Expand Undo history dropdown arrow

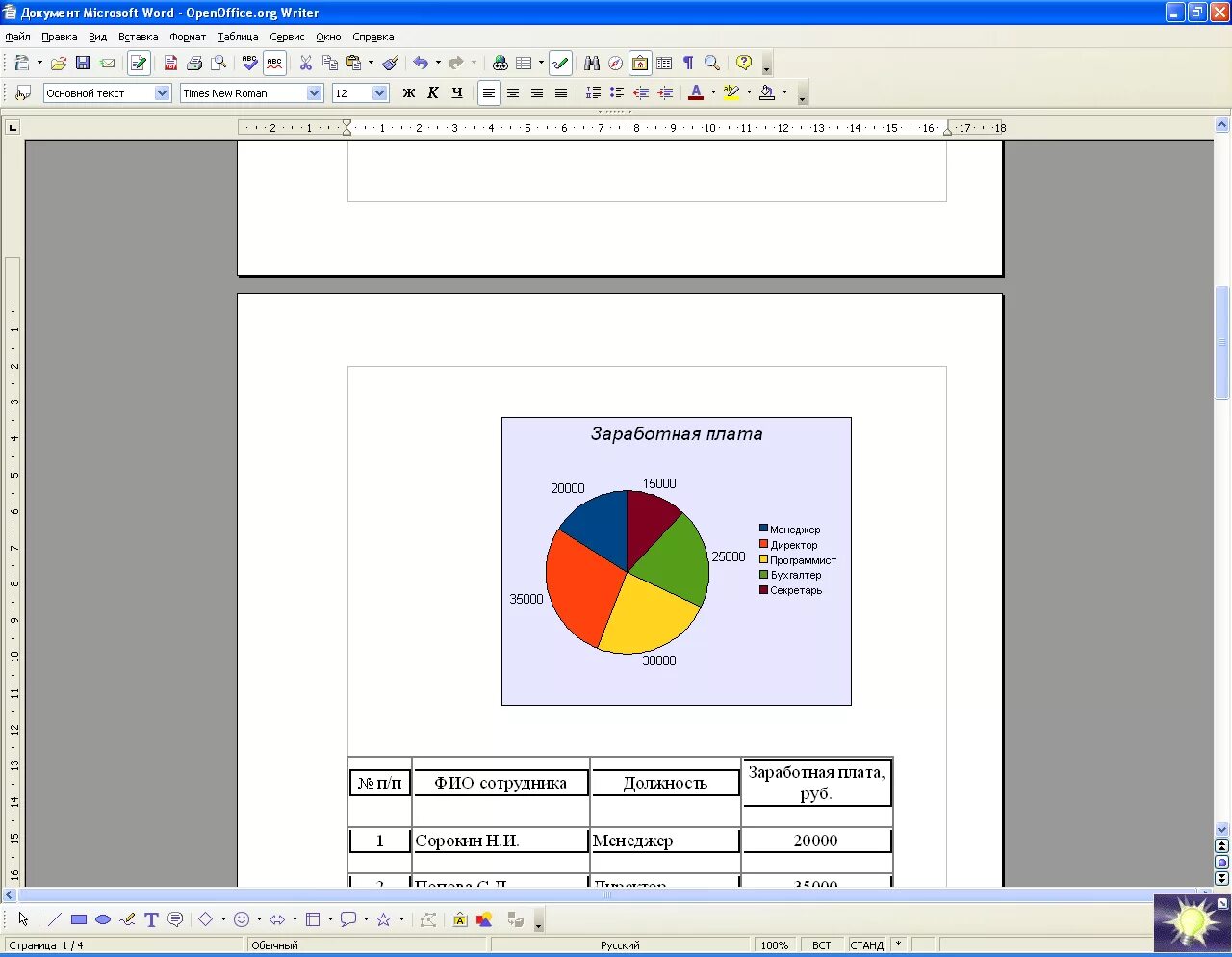point(438,64)
